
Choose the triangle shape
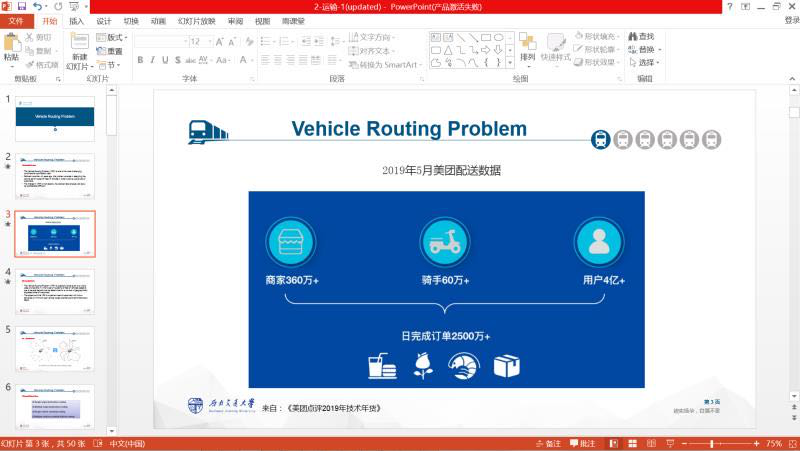coord(448,50)
